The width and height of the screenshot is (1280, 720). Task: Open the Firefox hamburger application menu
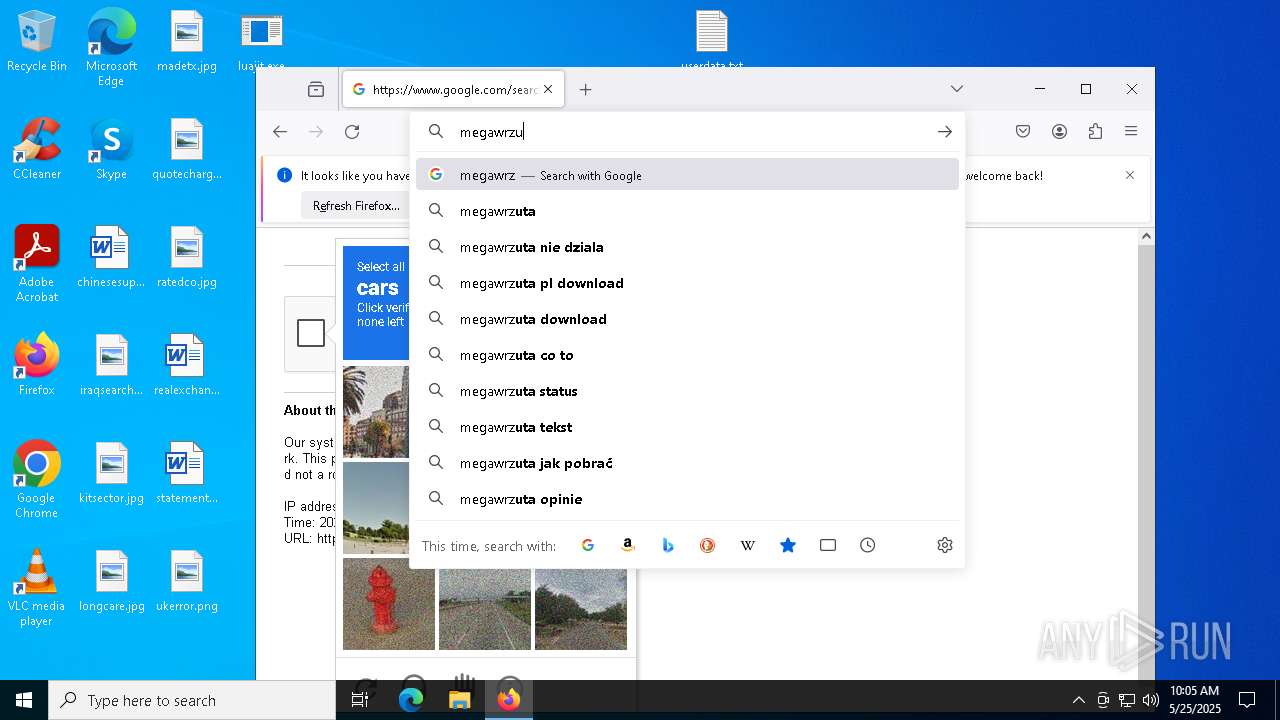pos(1131,131)
